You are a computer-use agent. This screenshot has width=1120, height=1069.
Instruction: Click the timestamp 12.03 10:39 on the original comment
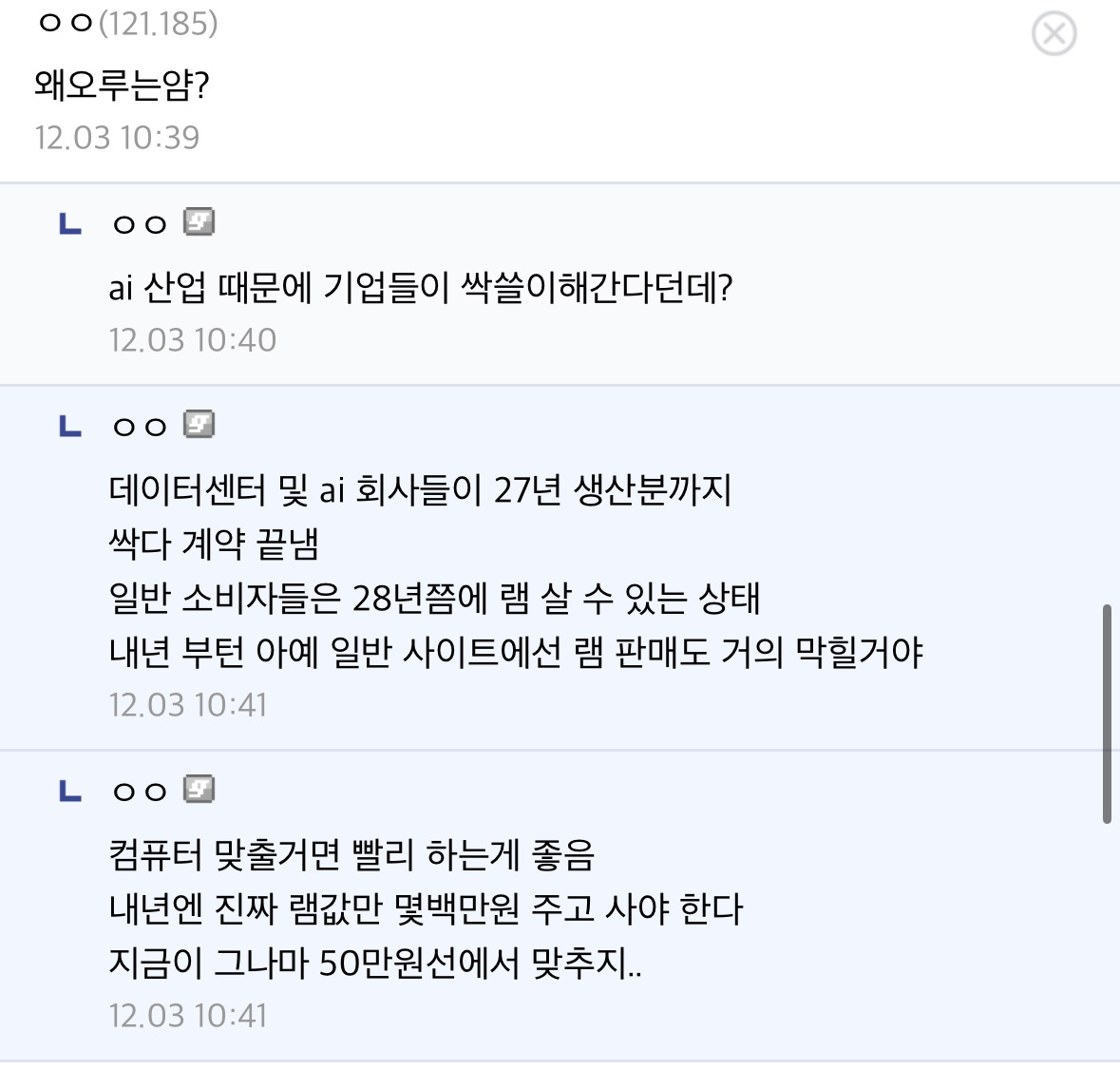pyautogui.click(x=116, y=138)
